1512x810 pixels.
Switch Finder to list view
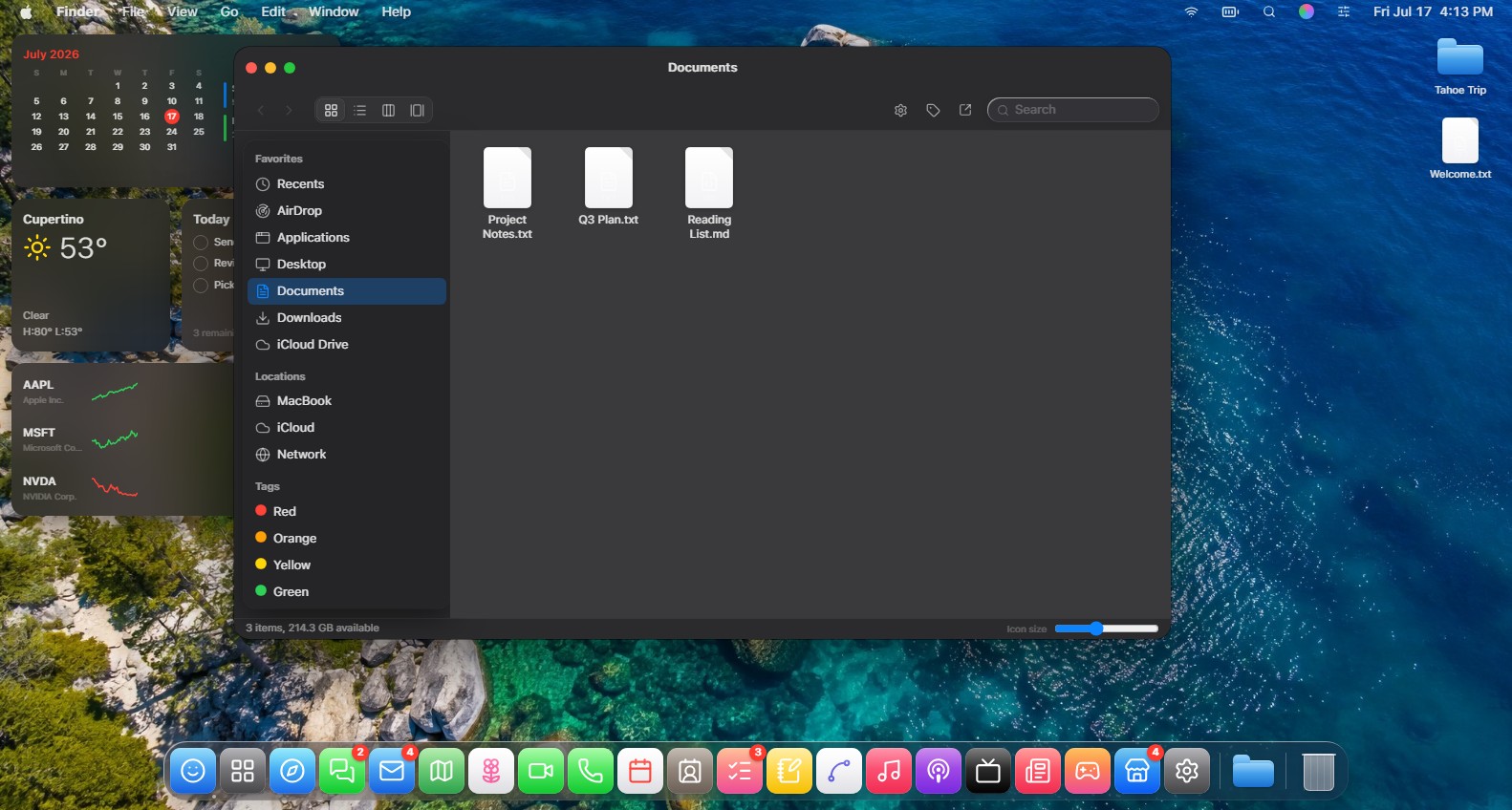(359, 110)
